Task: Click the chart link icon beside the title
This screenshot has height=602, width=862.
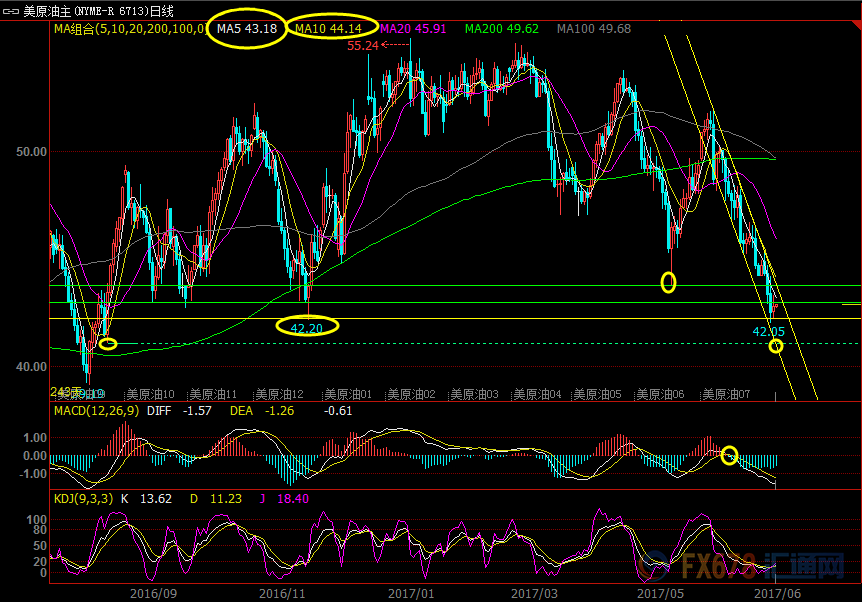Action: click(11, 10)
